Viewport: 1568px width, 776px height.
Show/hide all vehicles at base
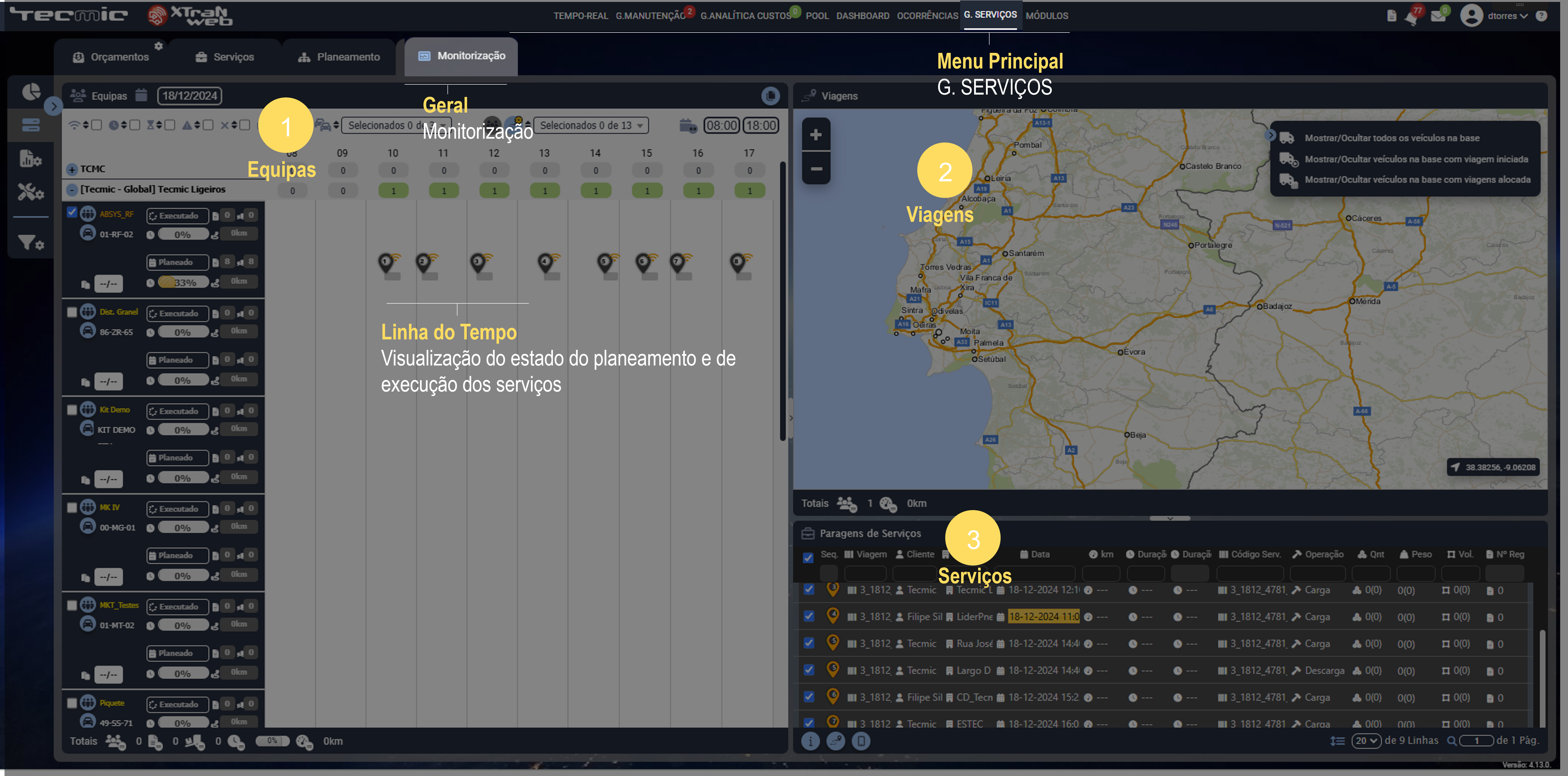(1392, 138)
